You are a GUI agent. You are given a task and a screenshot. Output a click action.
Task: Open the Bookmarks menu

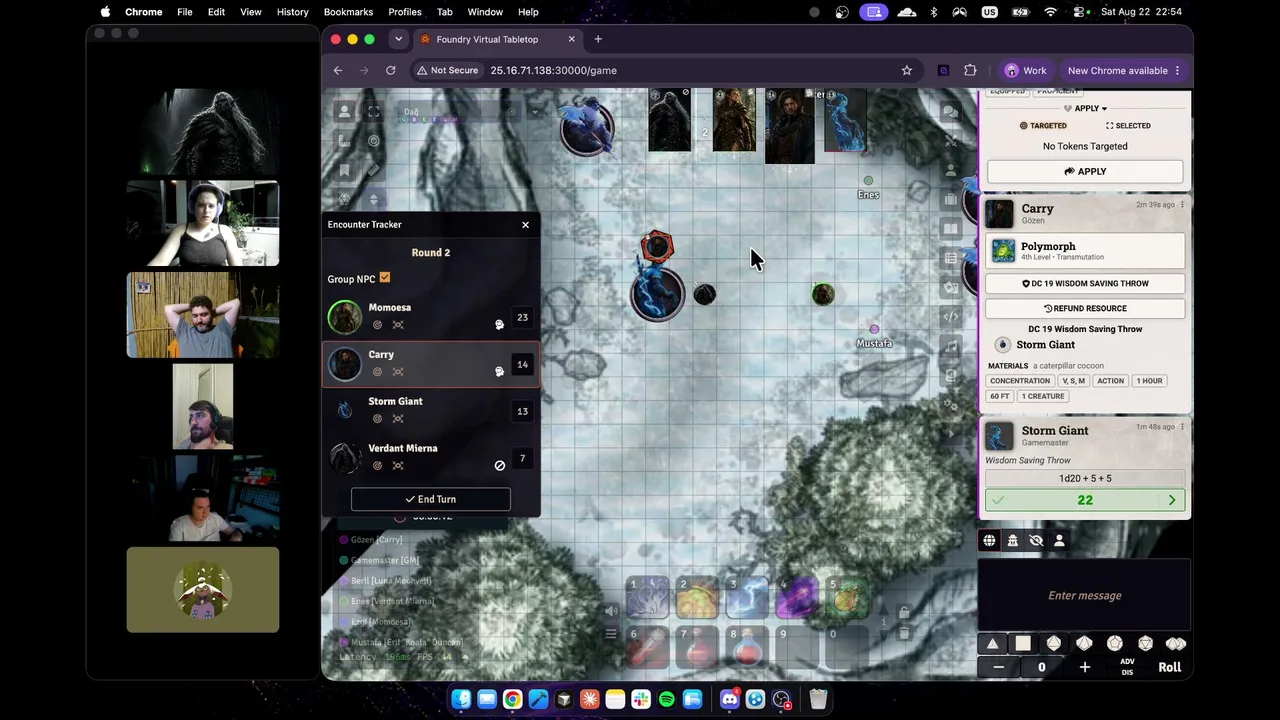348,12
